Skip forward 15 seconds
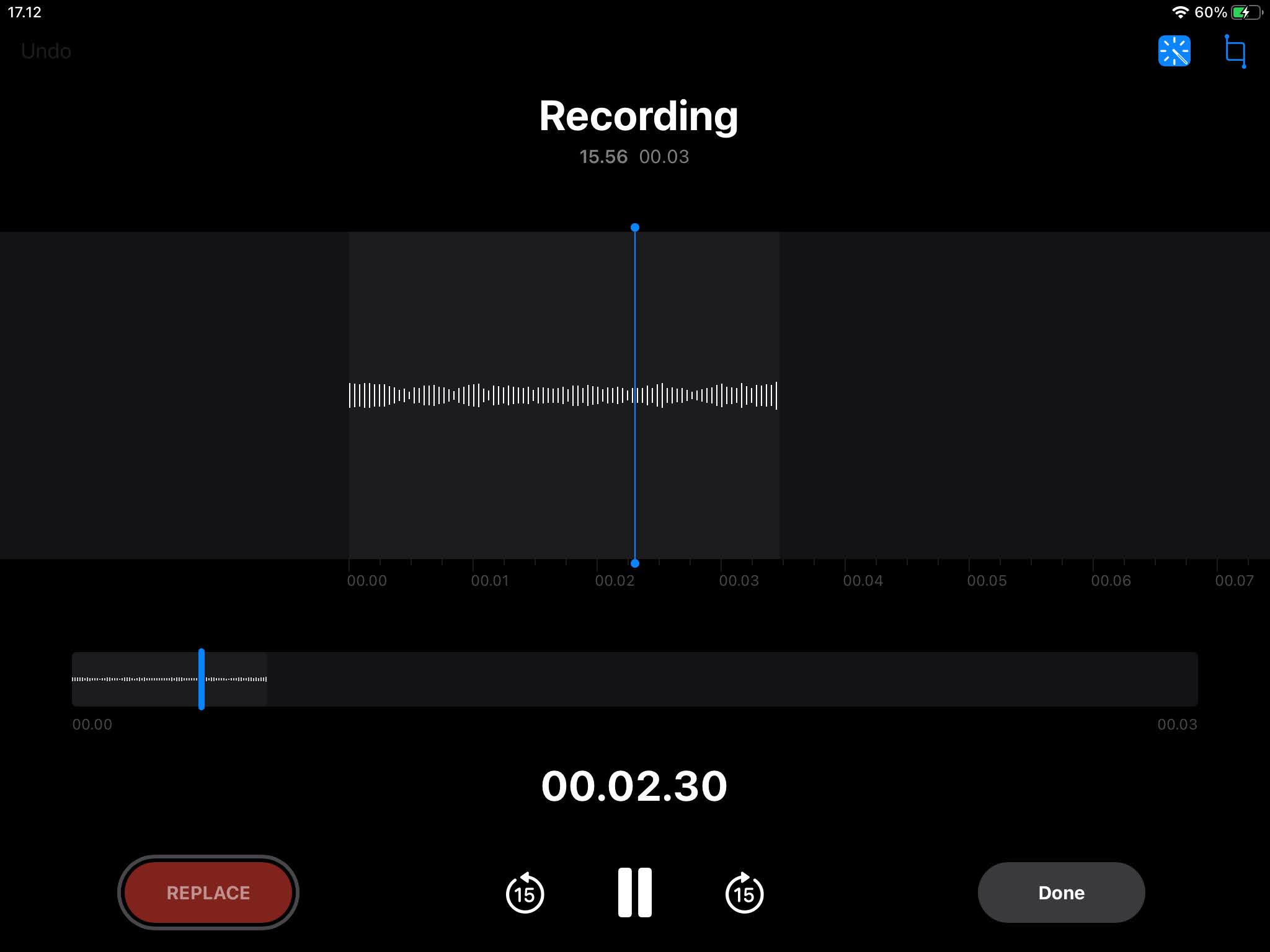1270x952 pixels. pyautogui.click(x=744, y=893)
